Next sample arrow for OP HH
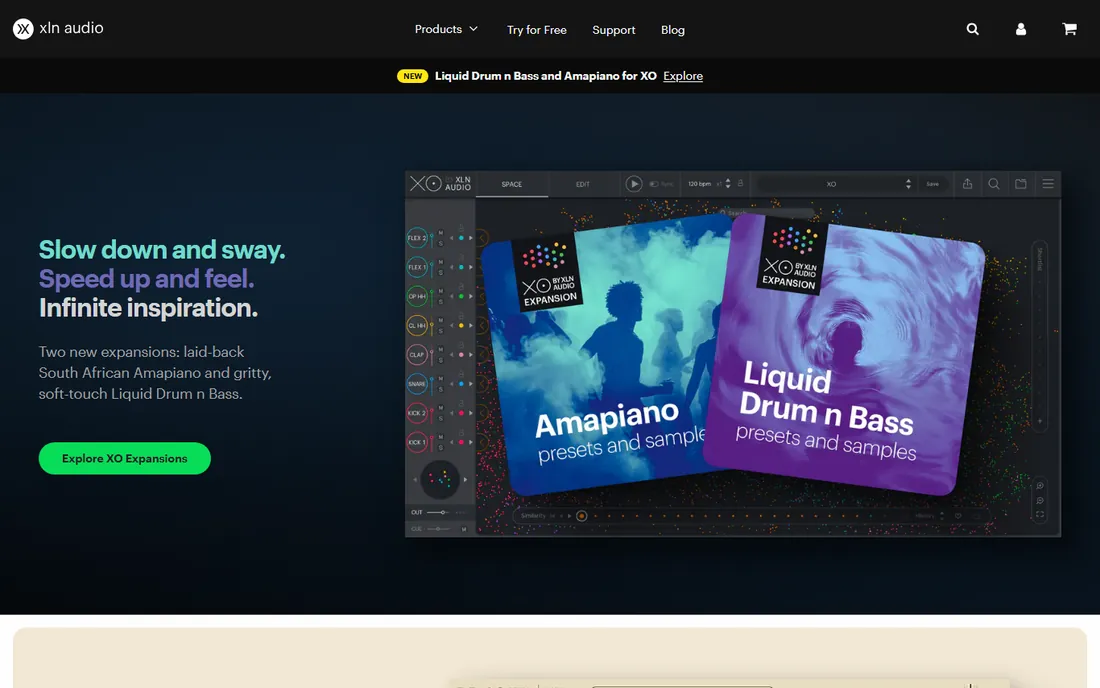Screen dimensions: 1100x688 (x=471, y=296)
